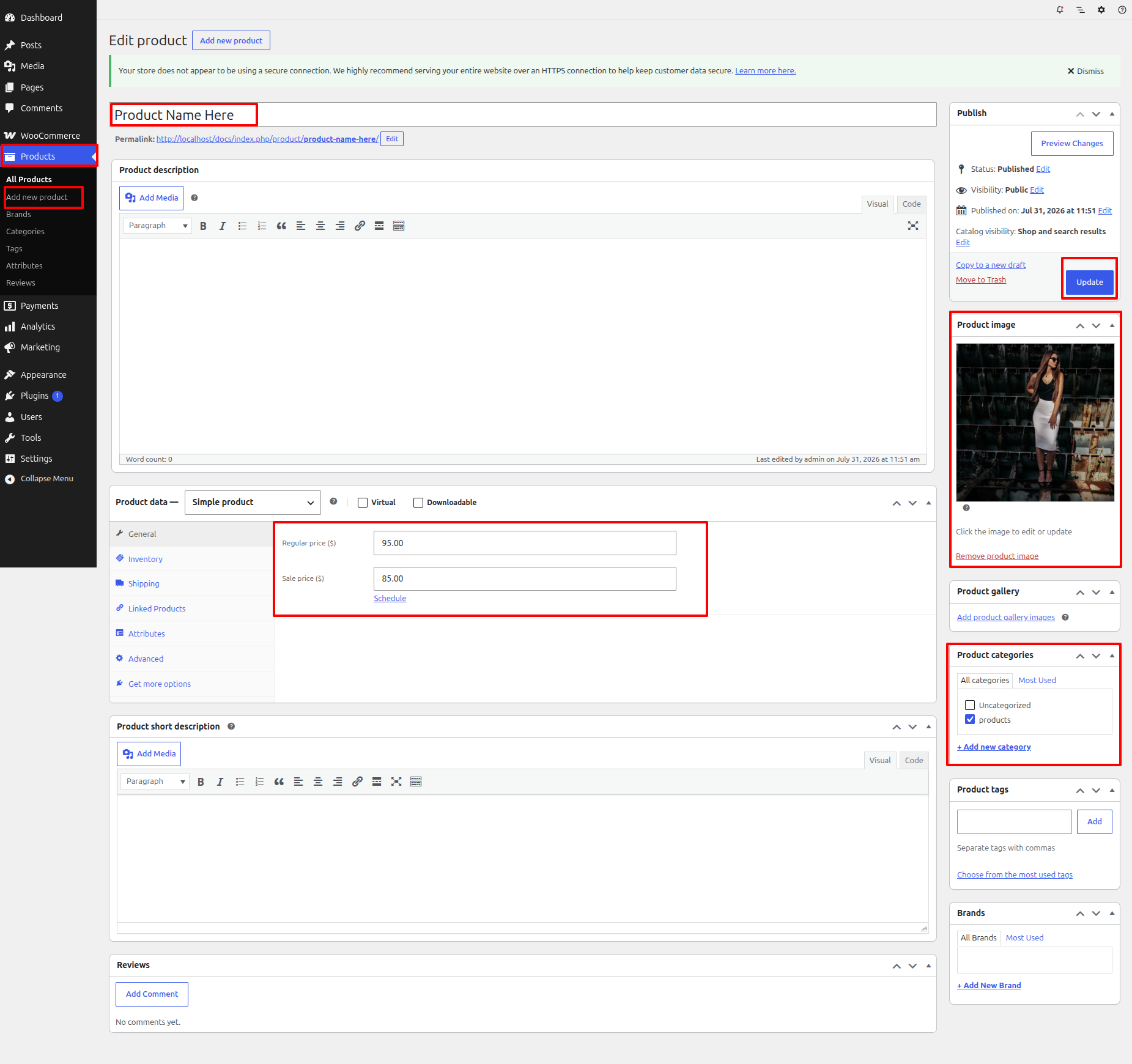Open the activity notifications bell icon
Viewport: 1132px width, 1064px height.
pyautogui.click(x=1060, y=10)
